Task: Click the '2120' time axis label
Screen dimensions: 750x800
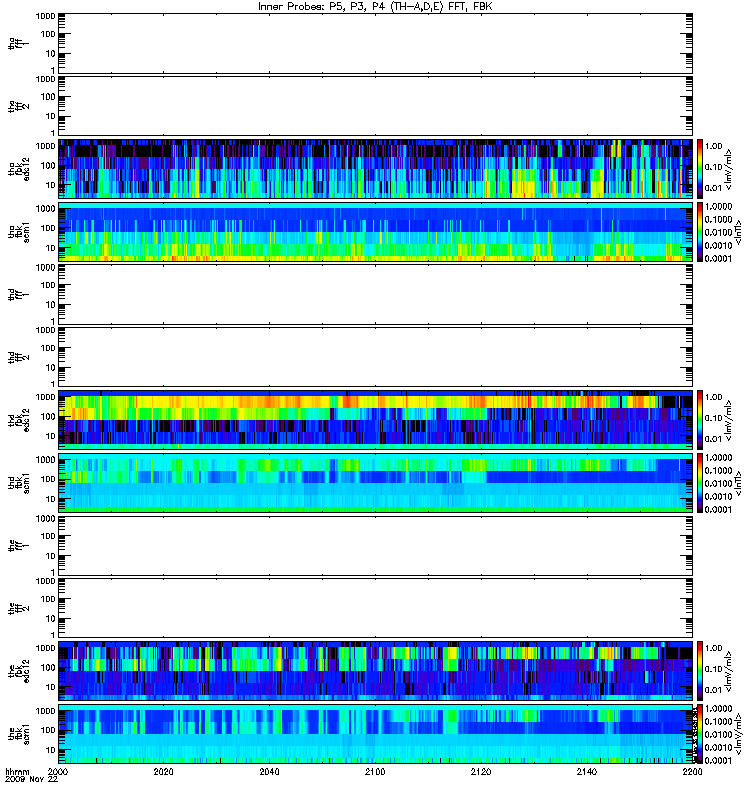Action: [481, 771]
